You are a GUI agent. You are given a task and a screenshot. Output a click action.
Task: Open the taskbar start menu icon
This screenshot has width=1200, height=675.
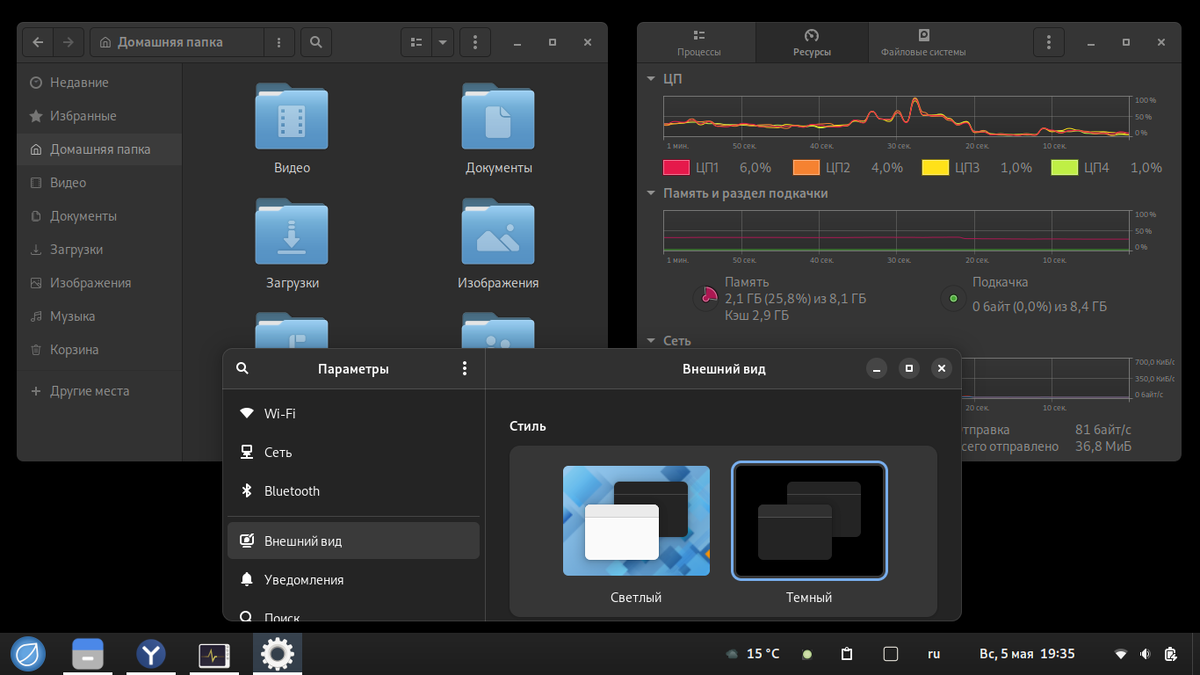coord(26,654)
